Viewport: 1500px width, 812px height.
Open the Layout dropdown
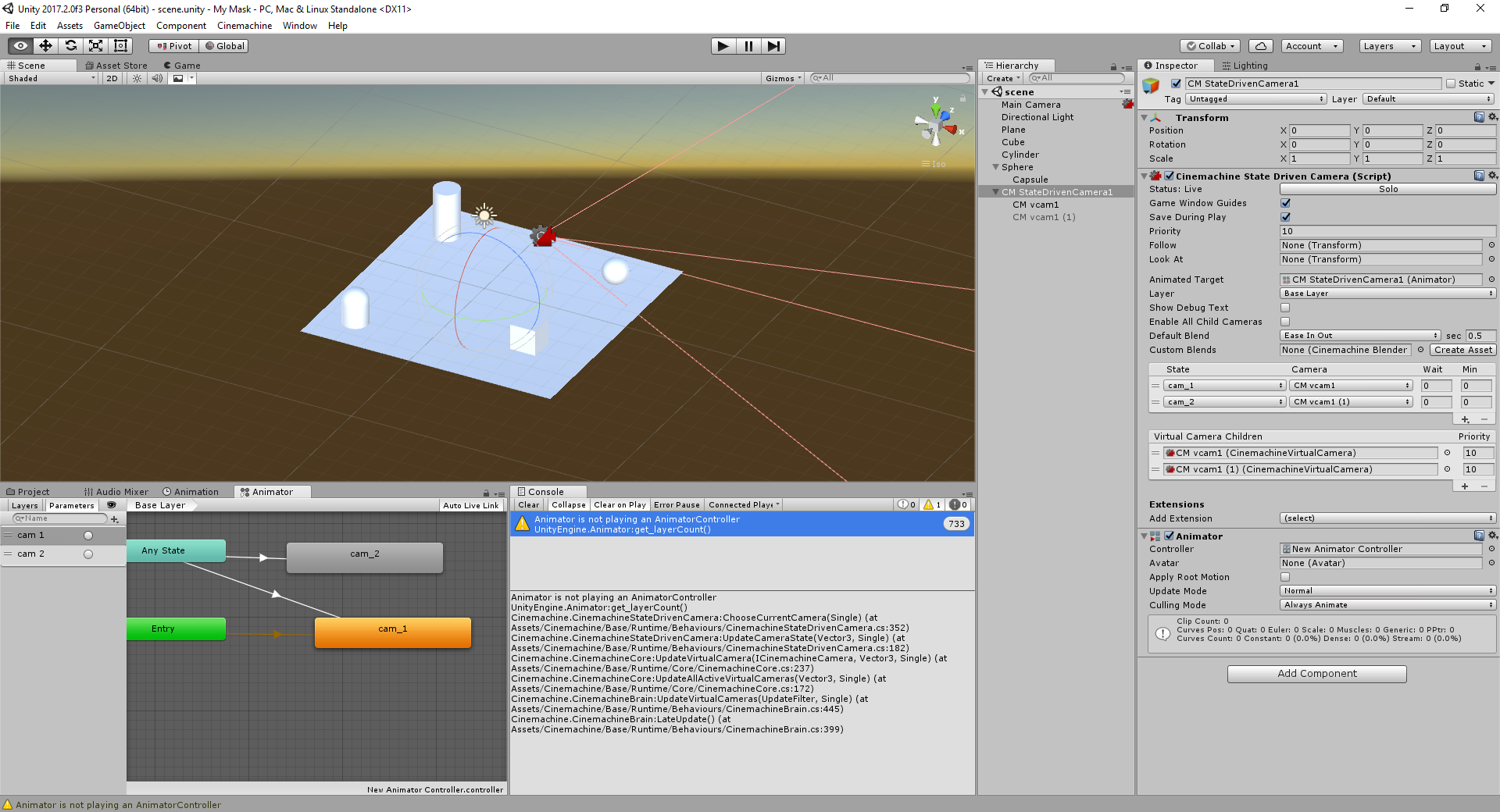1459,46
